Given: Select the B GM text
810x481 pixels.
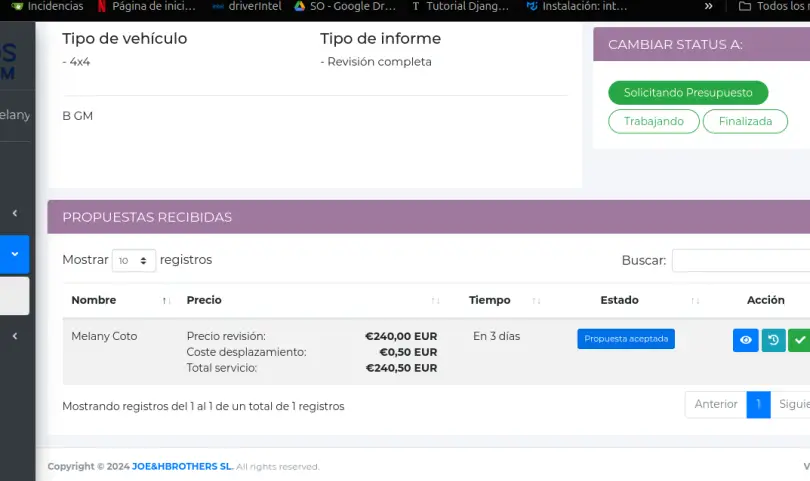Looking at the screenshot, I should tap(77, 116).
